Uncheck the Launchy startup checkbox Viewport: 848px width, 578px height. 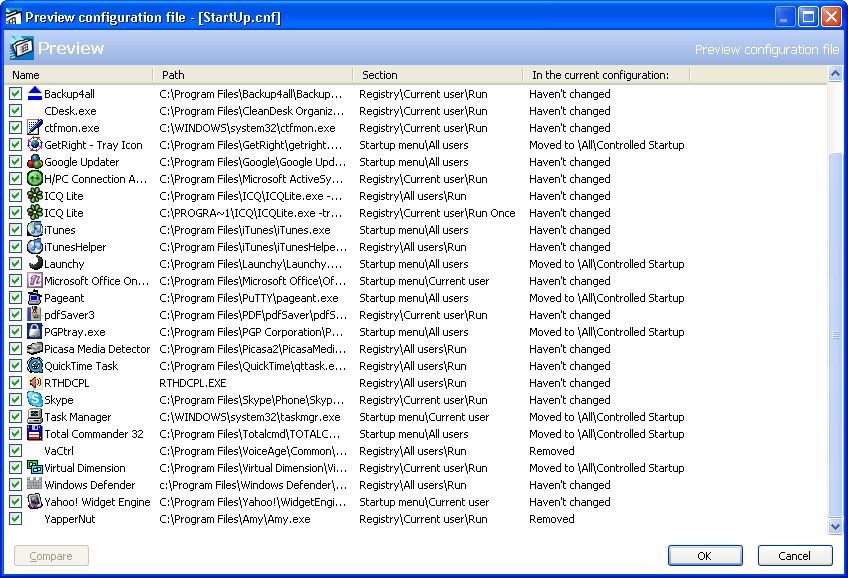[16, 263]
